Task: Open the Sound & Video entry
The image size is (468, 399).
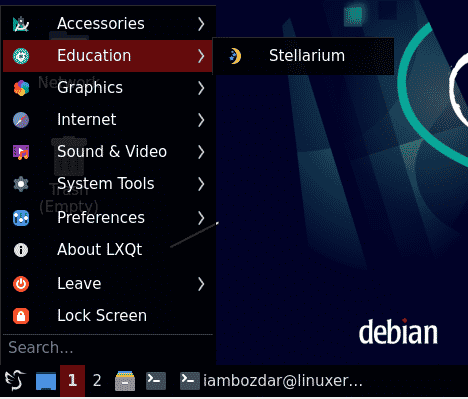Action: click(x=108, y=152)
